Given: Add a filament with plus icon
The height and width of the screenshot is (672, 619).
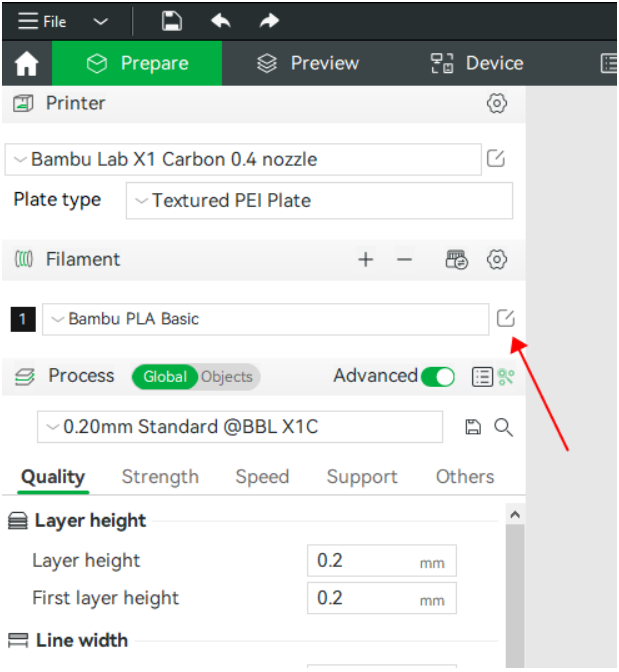Looking at the screenshot, I should pyautogui.click(x=366, y=260).
